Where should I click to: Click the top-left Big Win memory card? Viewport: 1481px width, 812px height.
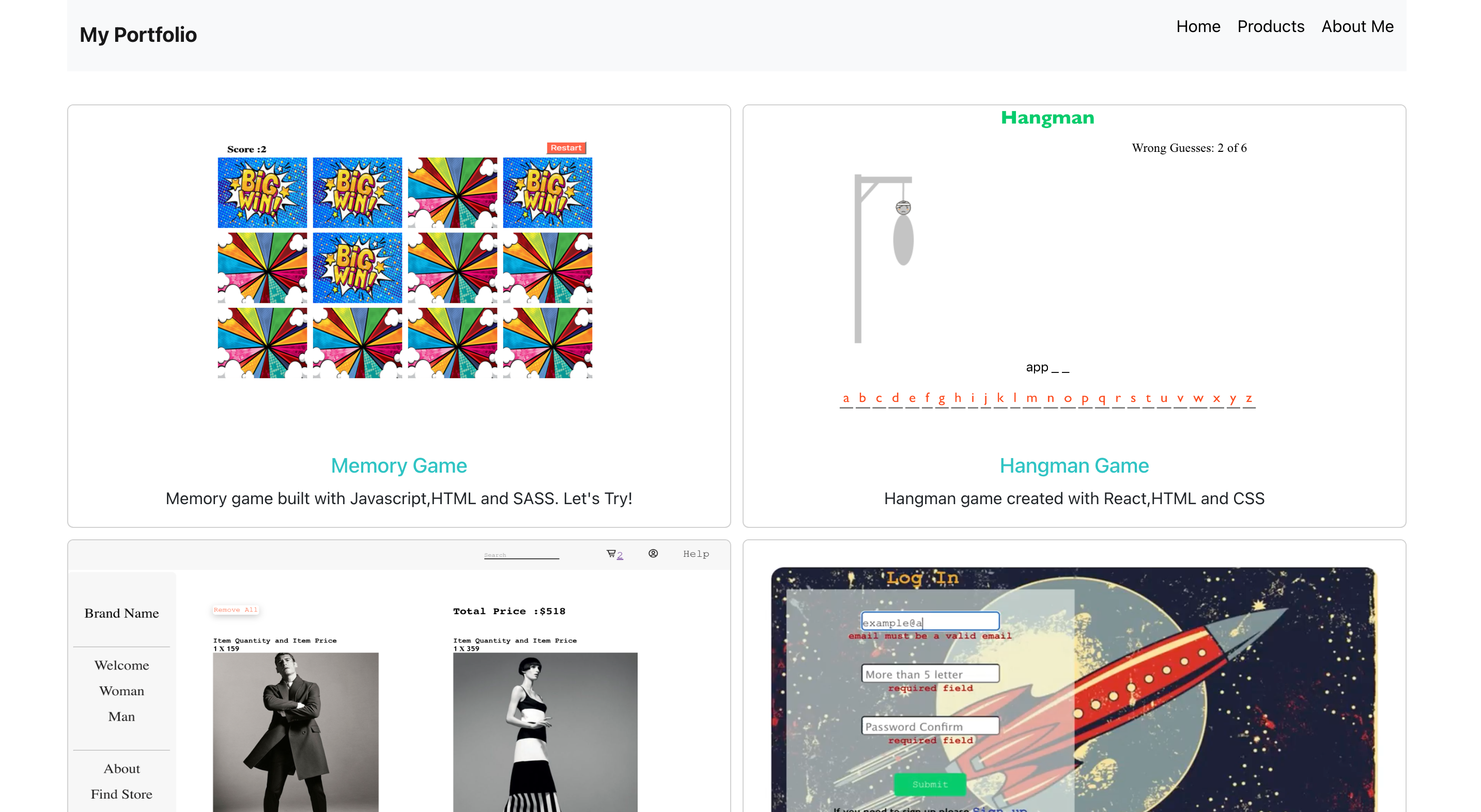262,193
